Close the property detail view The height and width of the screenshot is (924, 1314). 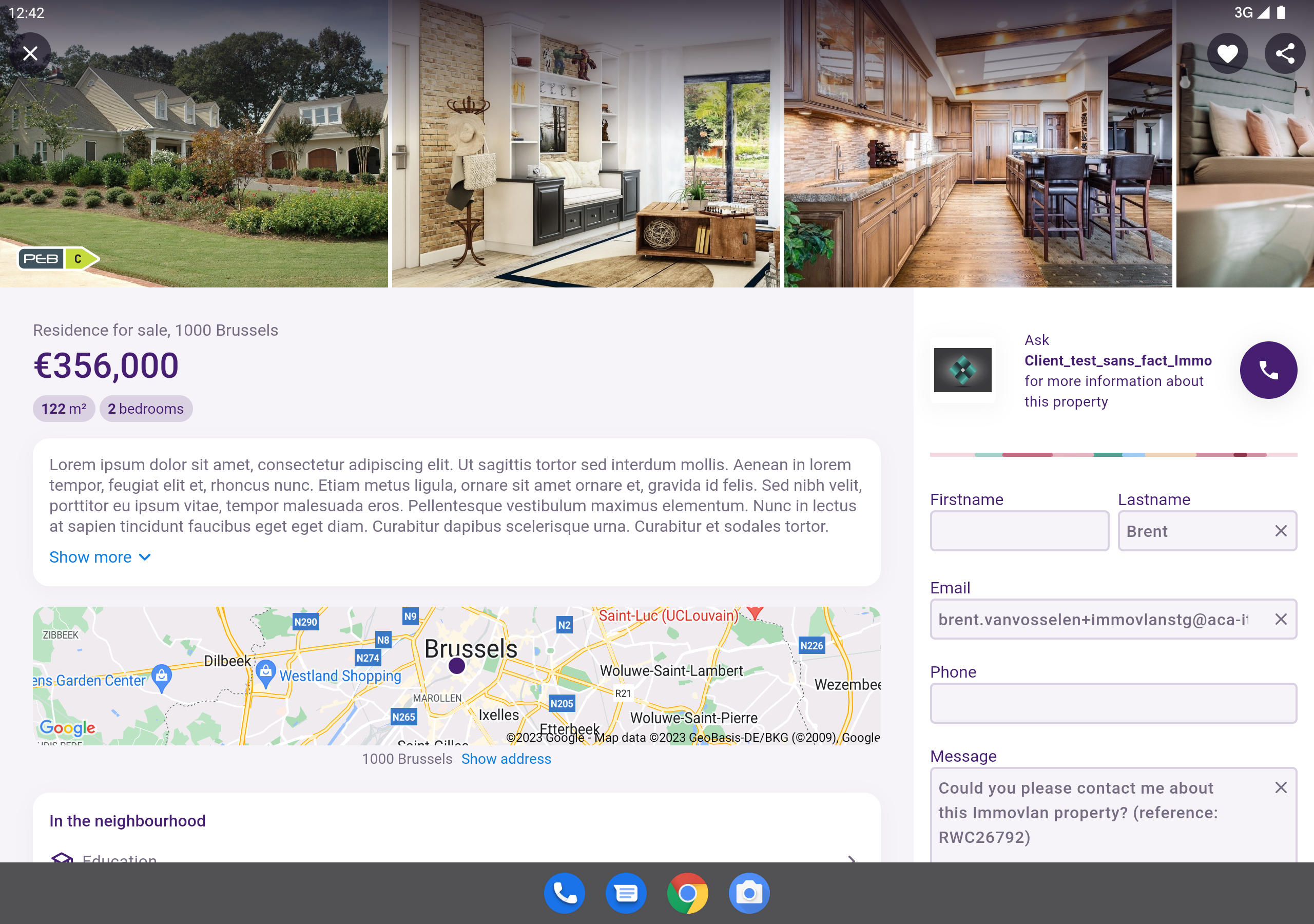29,53
